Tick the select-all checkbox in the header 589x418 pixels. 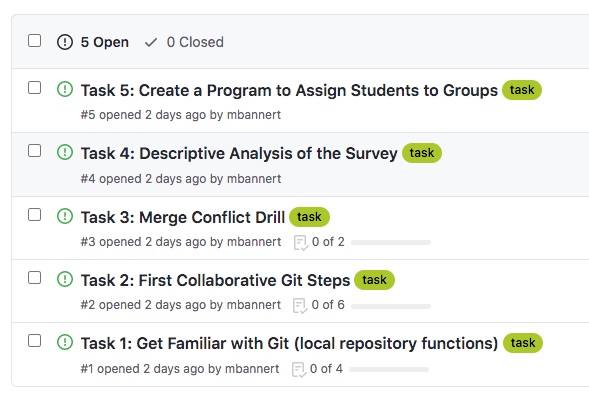35,41
